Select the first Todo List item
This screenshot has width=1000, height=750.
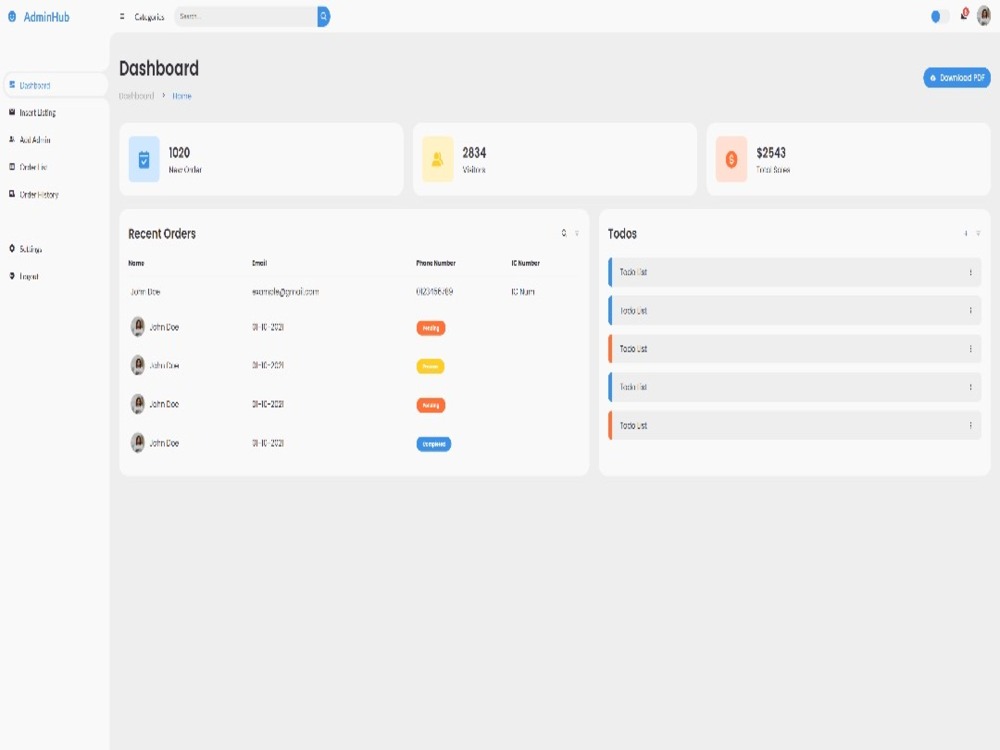click(x=794, y=272)
